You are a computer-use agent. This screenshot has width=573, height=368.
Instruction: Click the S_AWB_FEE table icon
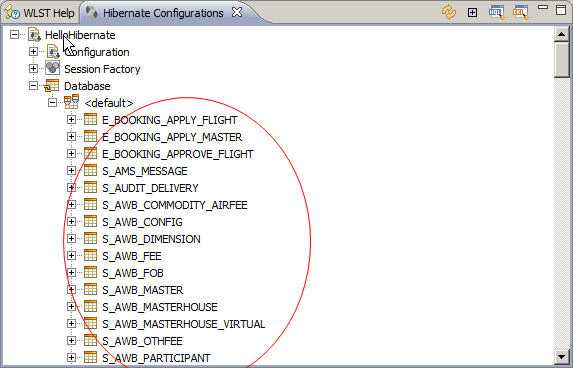pyautogui.click(x=91, y=255)
